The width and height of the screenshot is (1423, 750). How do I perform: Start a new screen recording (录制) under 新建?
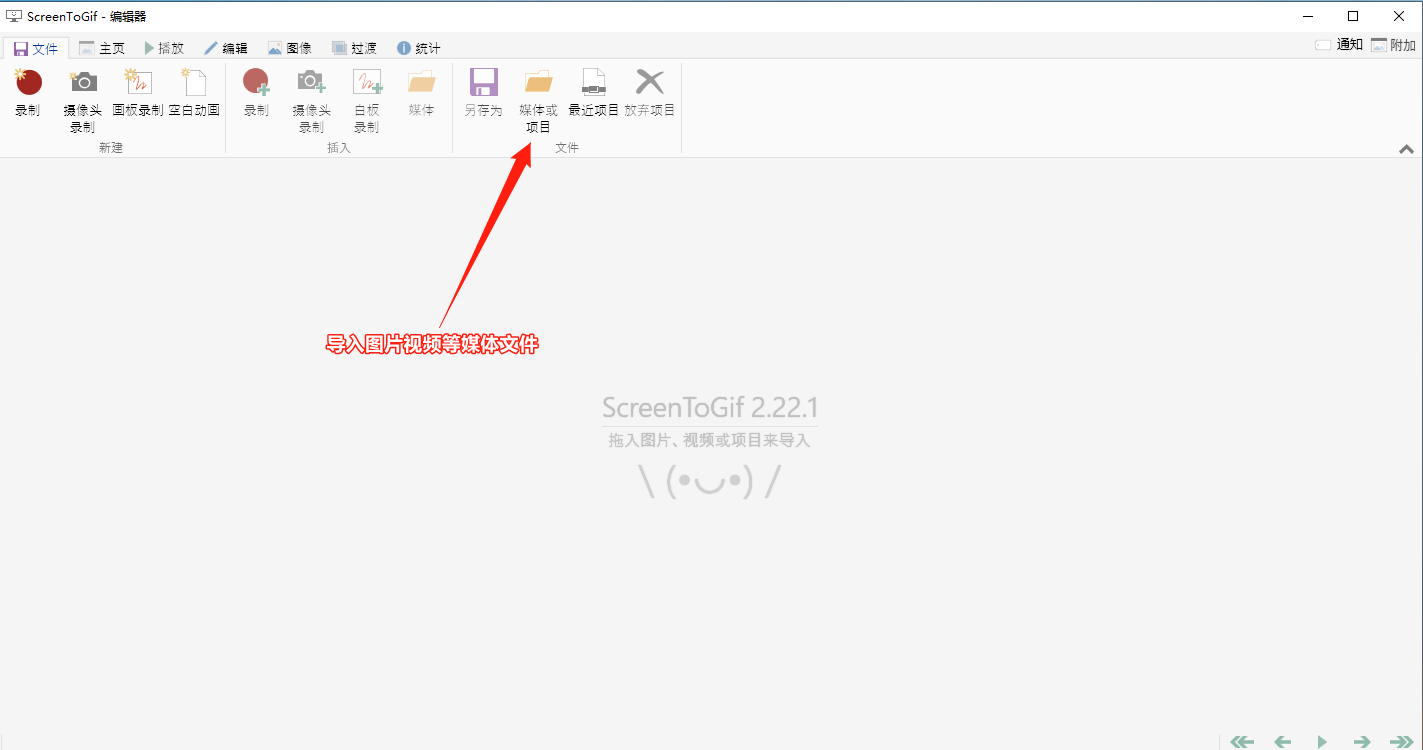(x=28, y=93)
